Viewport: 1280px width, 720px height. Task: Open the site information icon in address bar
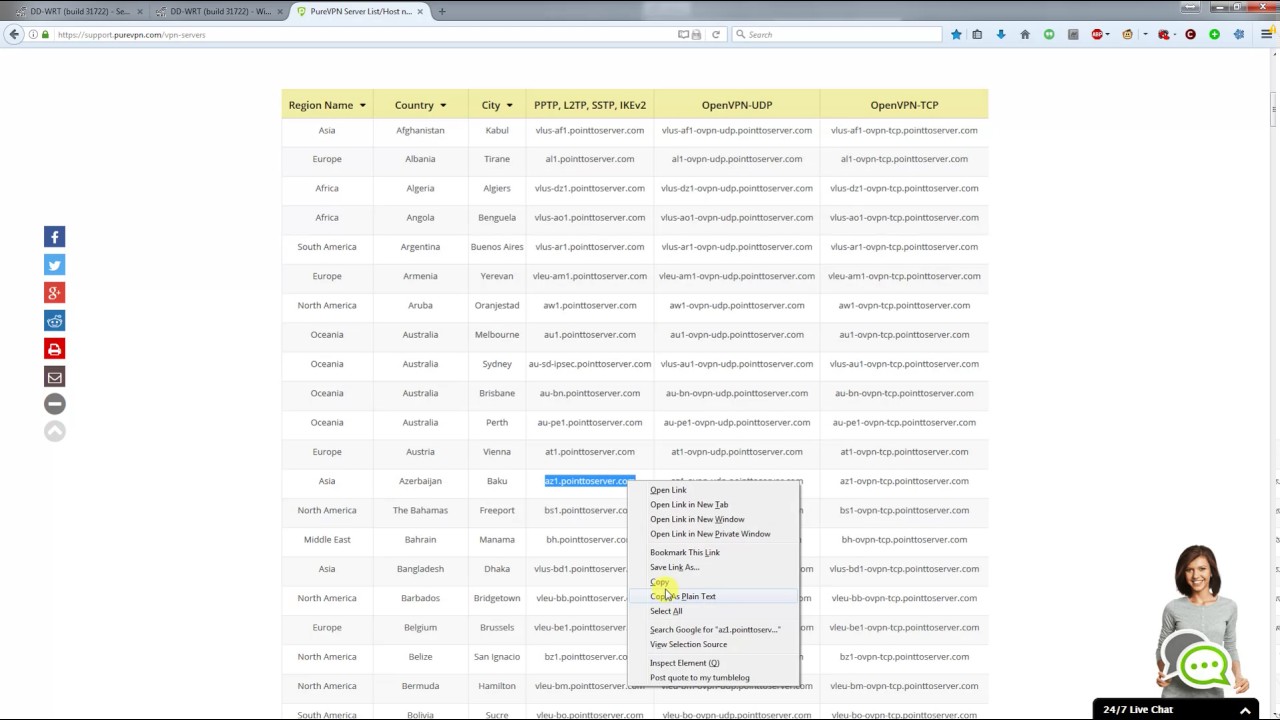pos(33,34)
